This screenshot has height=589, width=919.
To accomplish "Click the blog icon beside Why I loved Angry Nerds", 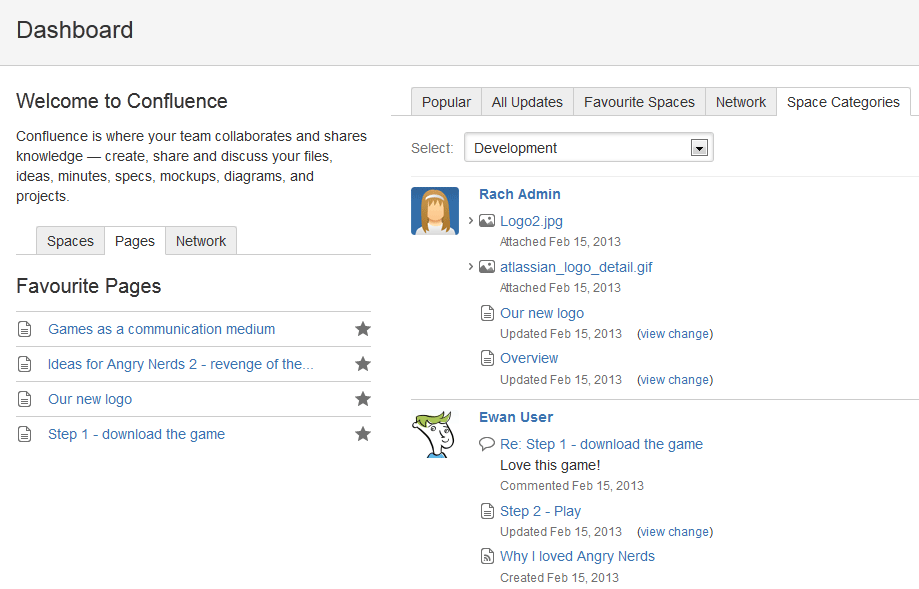I will pyautogui.click(x=486, y=556).
